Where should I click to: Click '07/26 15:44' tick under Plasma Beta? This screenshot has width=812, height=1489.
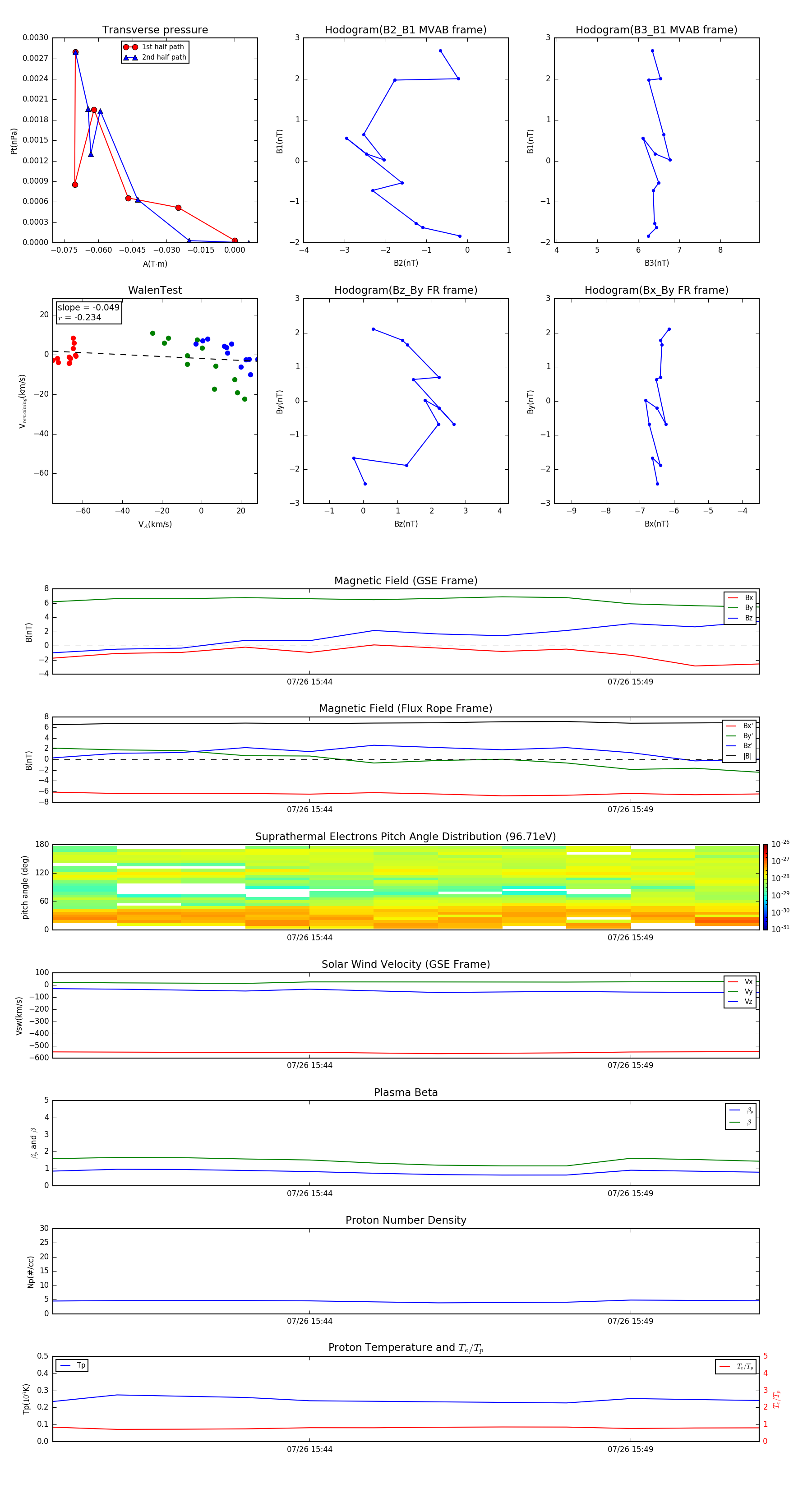click(310, 1193)
